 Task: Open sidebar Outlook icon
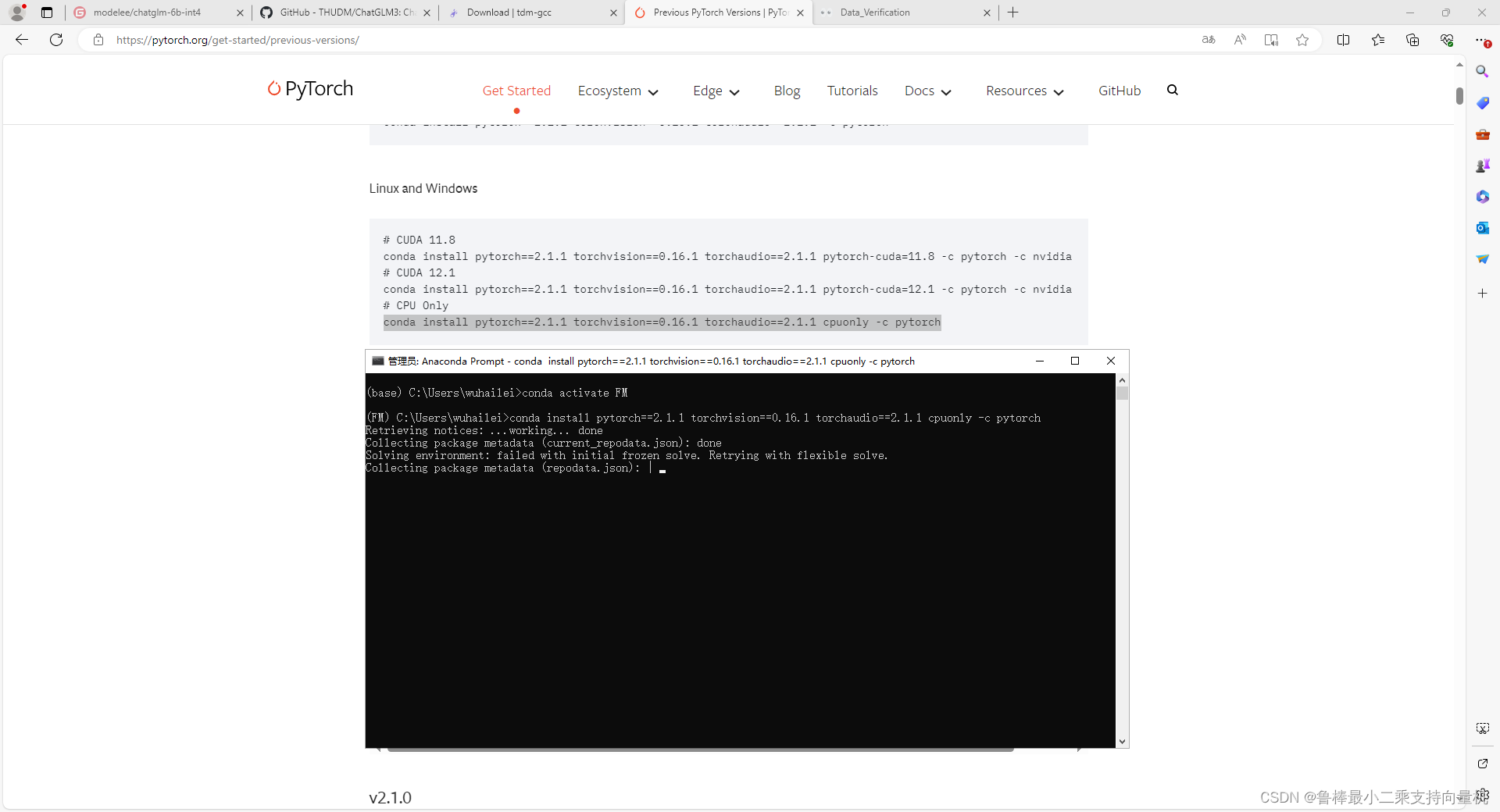(x=1483, y=228)
